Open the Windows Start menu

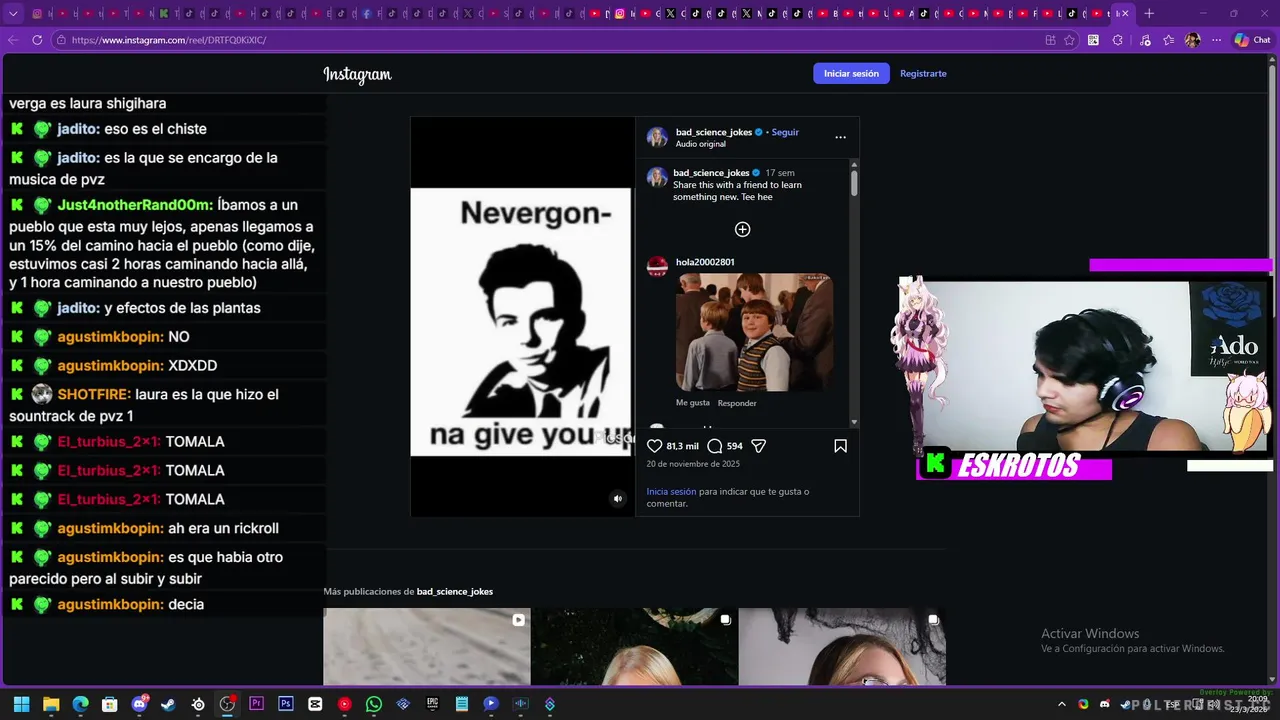(x=21, y=704)
